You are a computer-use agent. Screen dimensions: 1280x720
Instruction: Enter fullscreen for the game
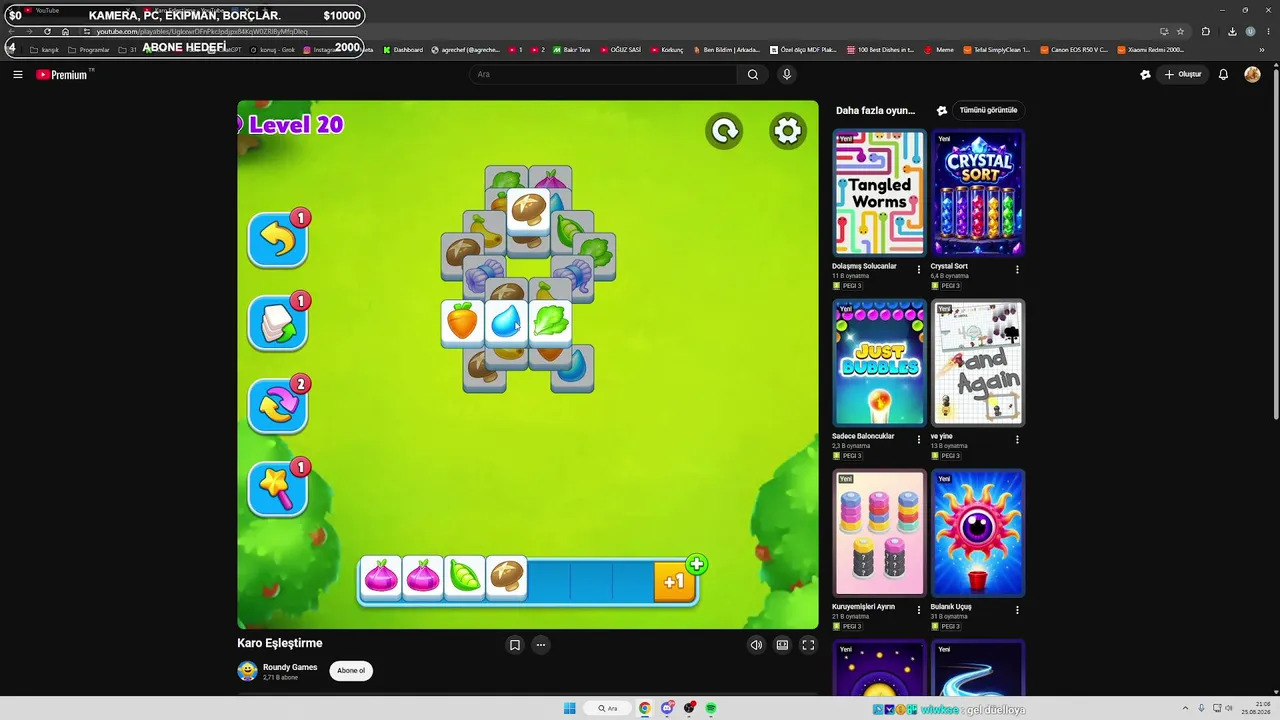point(808,645)
